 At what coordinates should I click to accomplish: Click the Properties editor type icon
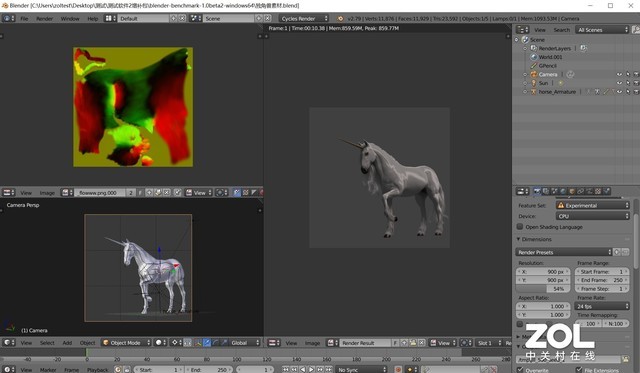pos(522,191)
